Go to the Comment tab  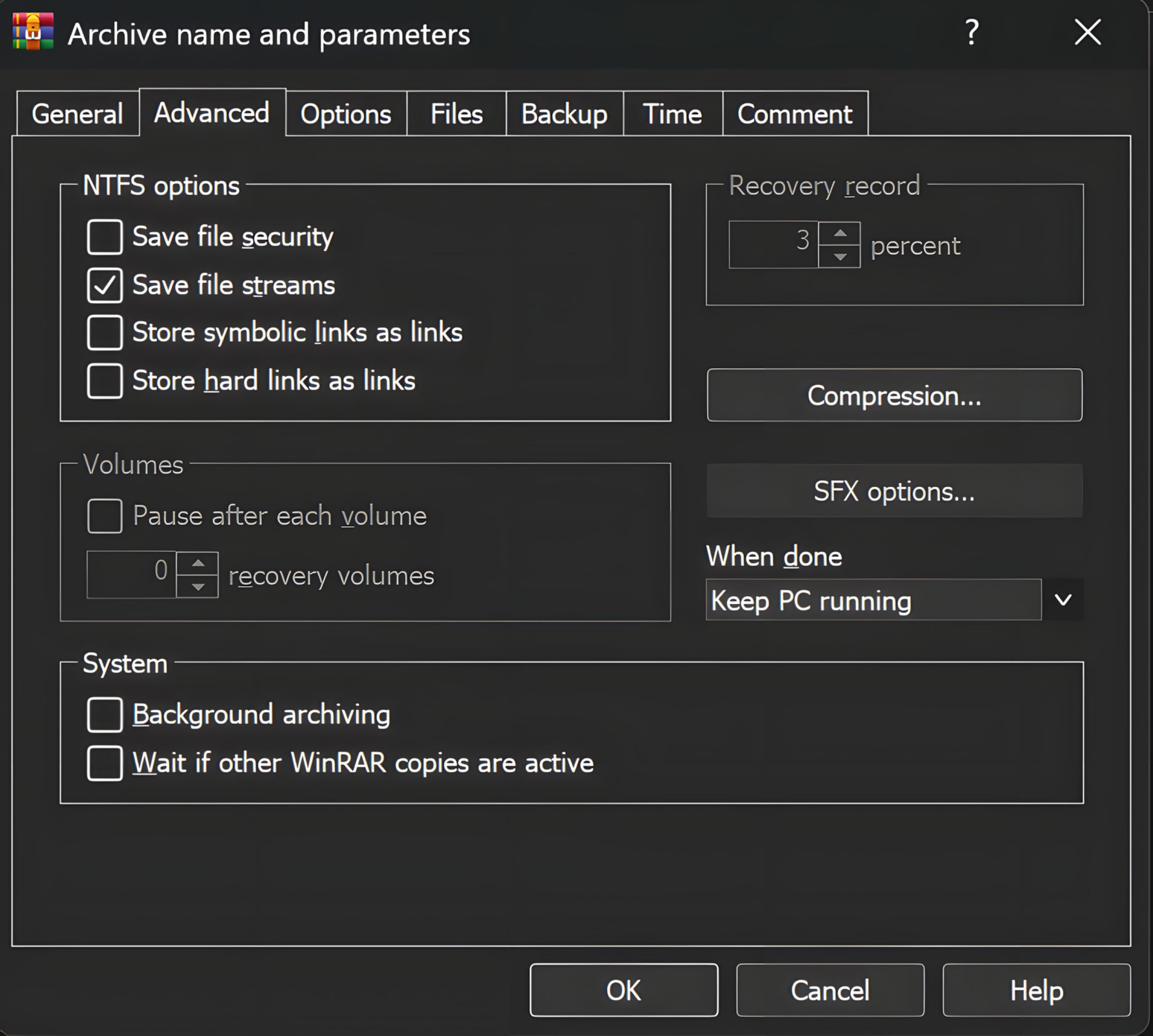coord(794,114)
